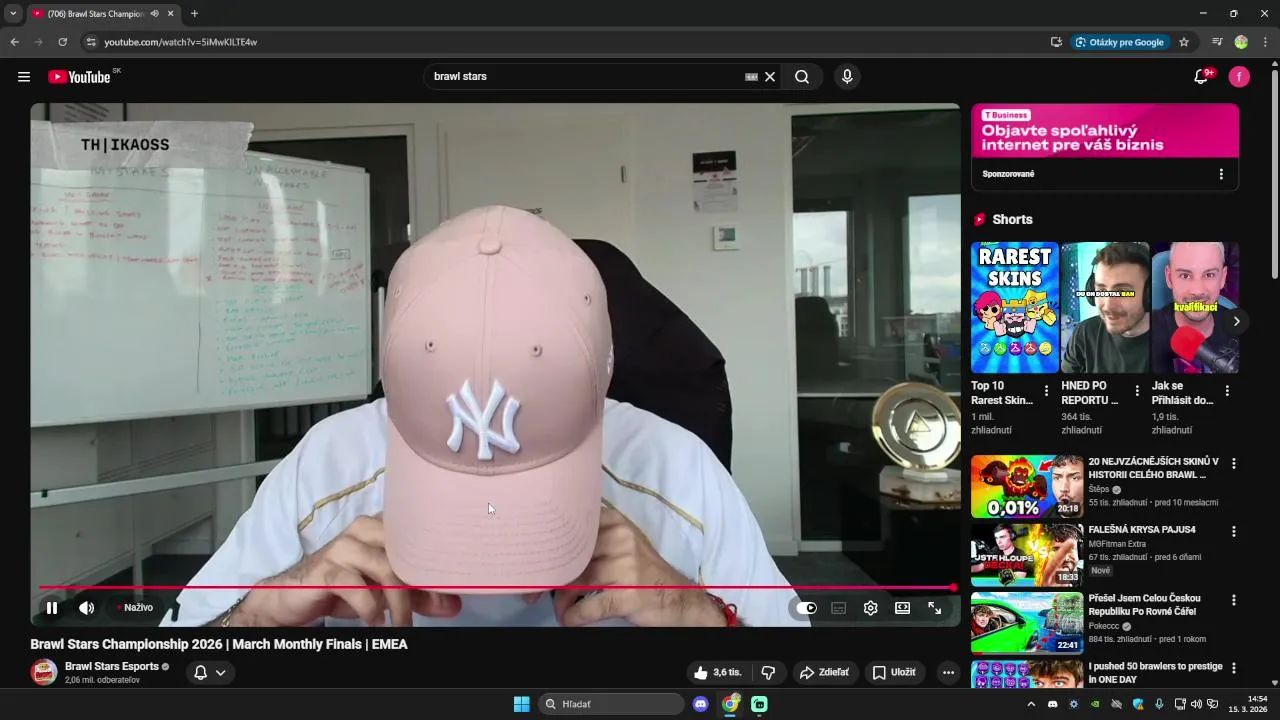Open the YouTube guide hamburger menu

[x=24, y=77]
